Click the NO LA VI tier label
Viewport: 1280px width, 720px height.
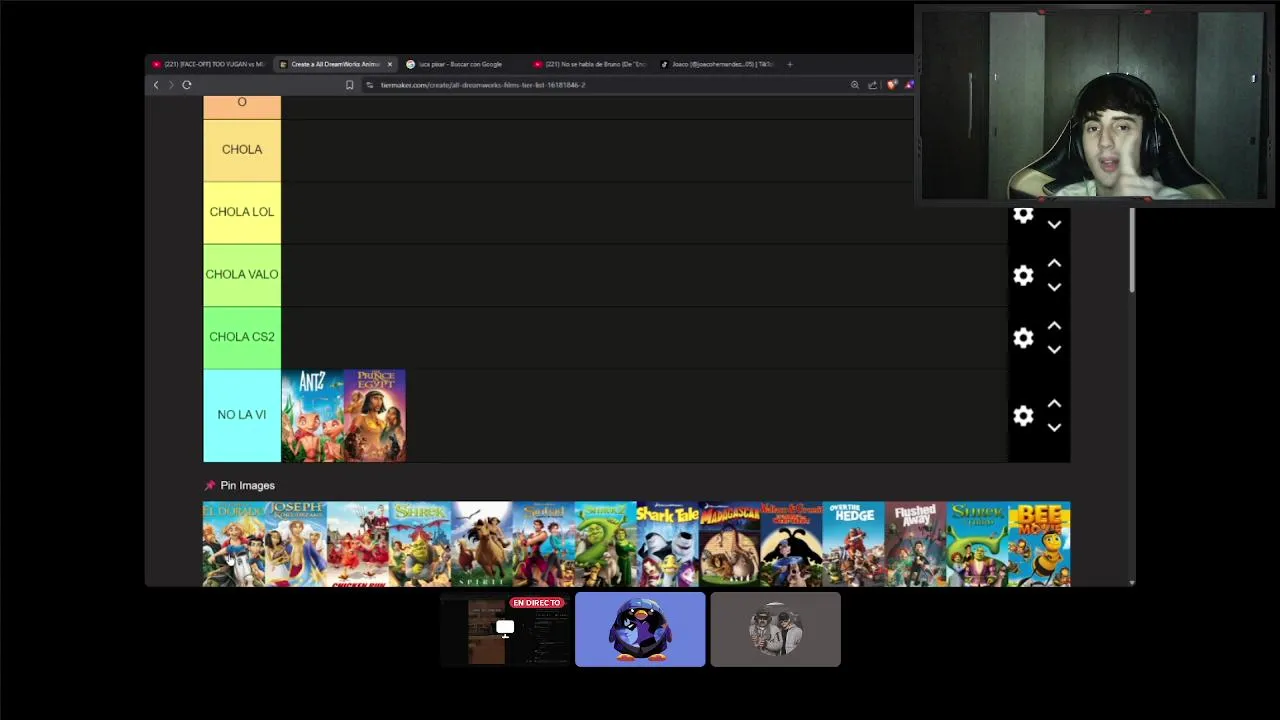point(242,415)
